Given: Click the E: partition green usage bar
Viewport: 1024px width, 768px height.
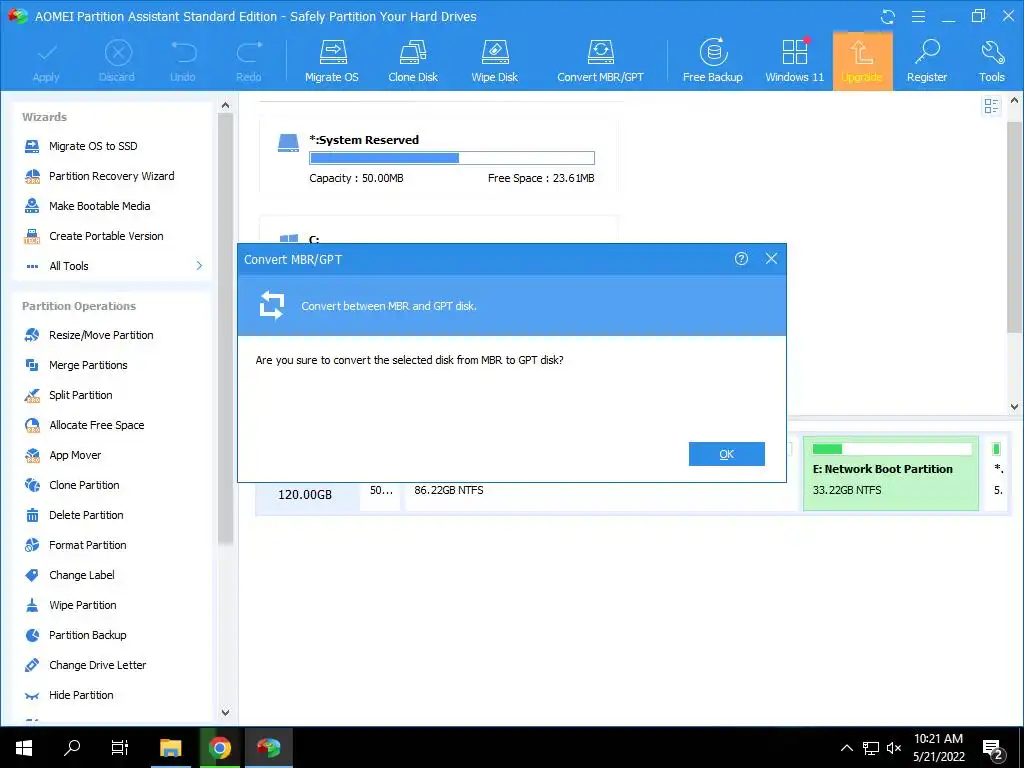Looking at the screenshot, I should (x=891, y=449).
